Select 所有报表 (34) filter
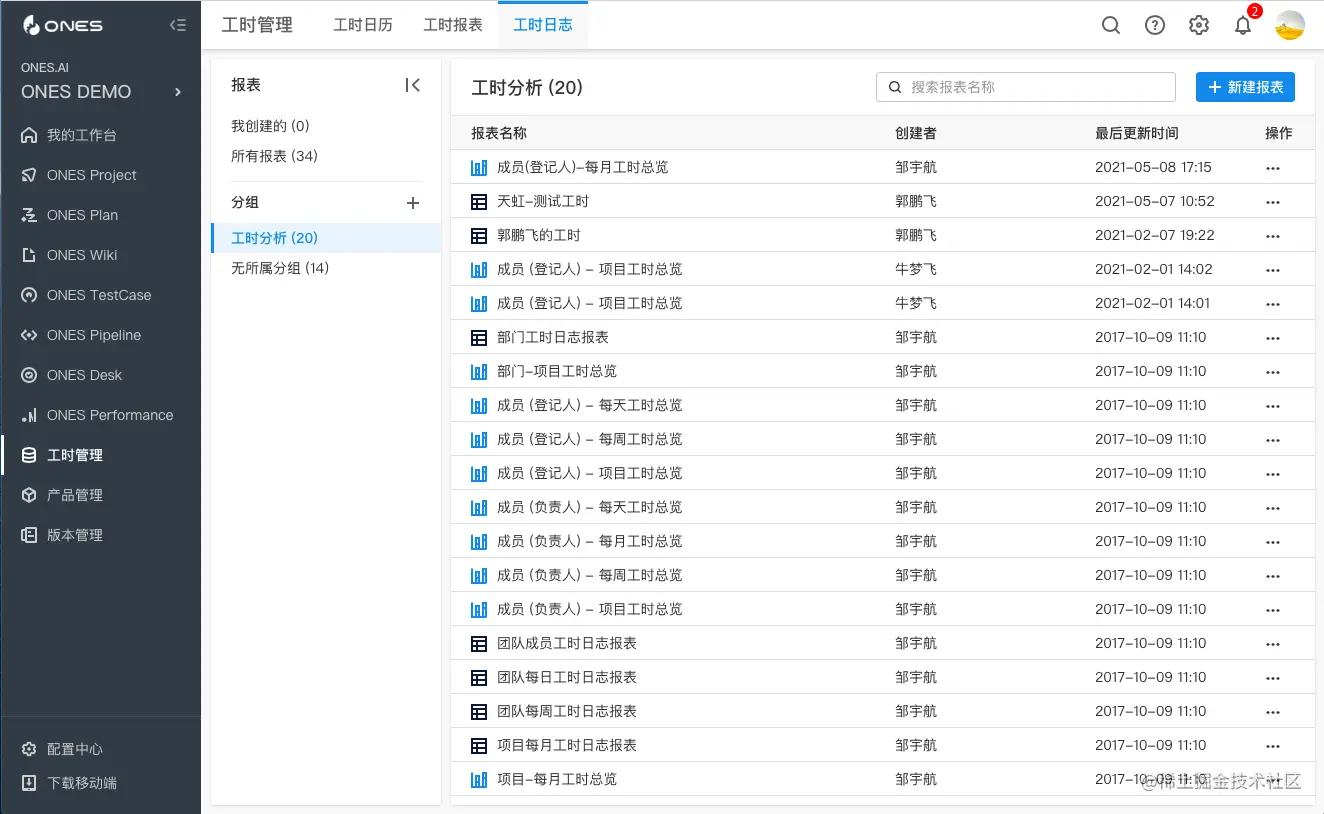Image resolution: width=1324 pixels, height=814 pixels. [x=274, y=156]
